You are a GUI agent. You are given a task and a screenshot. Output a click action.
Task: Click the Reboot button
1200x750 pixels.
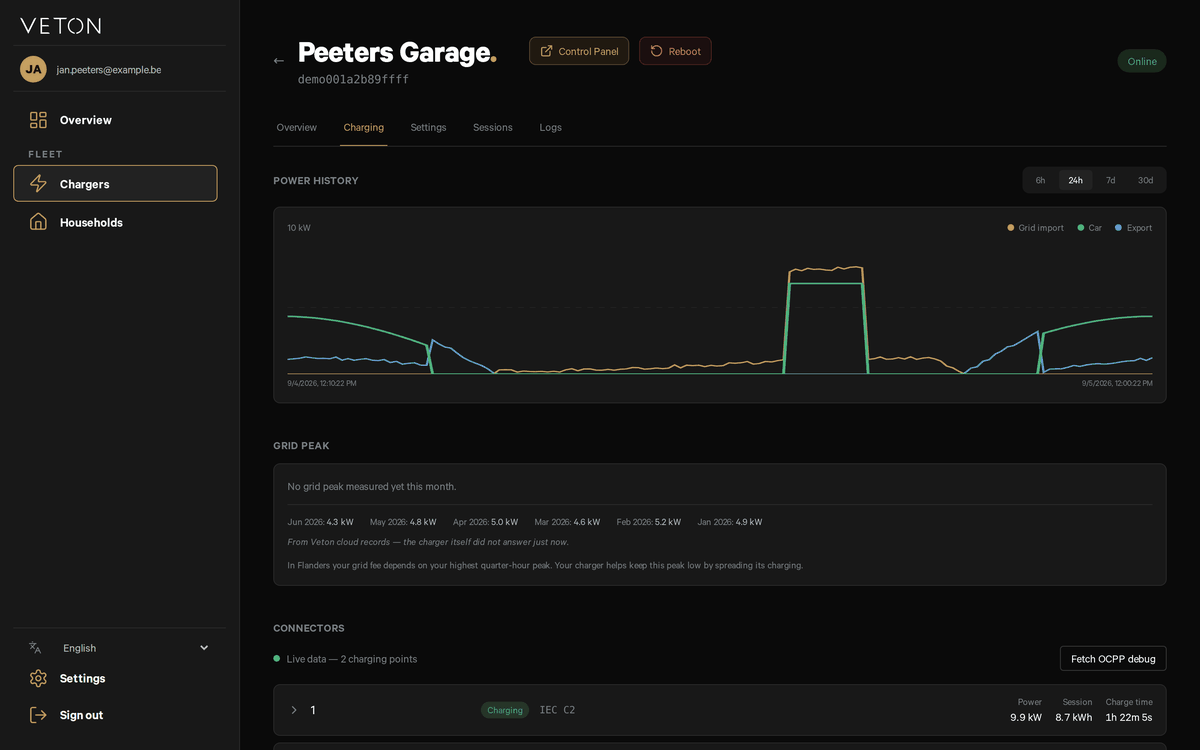[675, 51]
